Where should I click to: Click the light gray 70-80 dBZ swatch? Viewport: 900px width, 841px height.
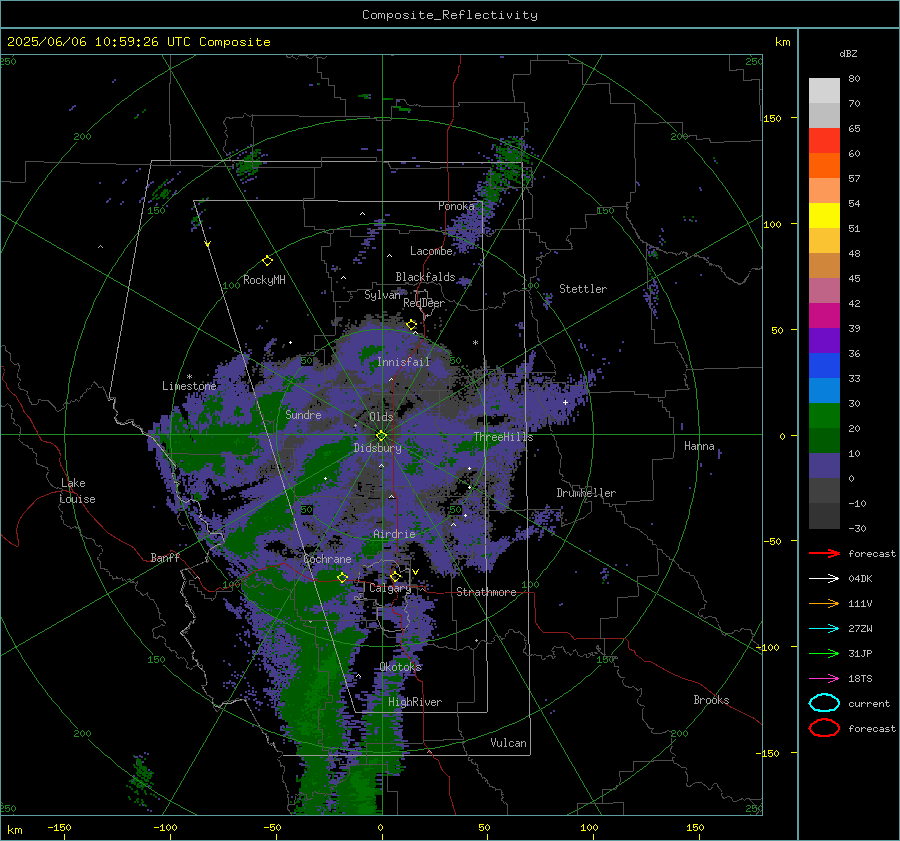click(824, 90)
